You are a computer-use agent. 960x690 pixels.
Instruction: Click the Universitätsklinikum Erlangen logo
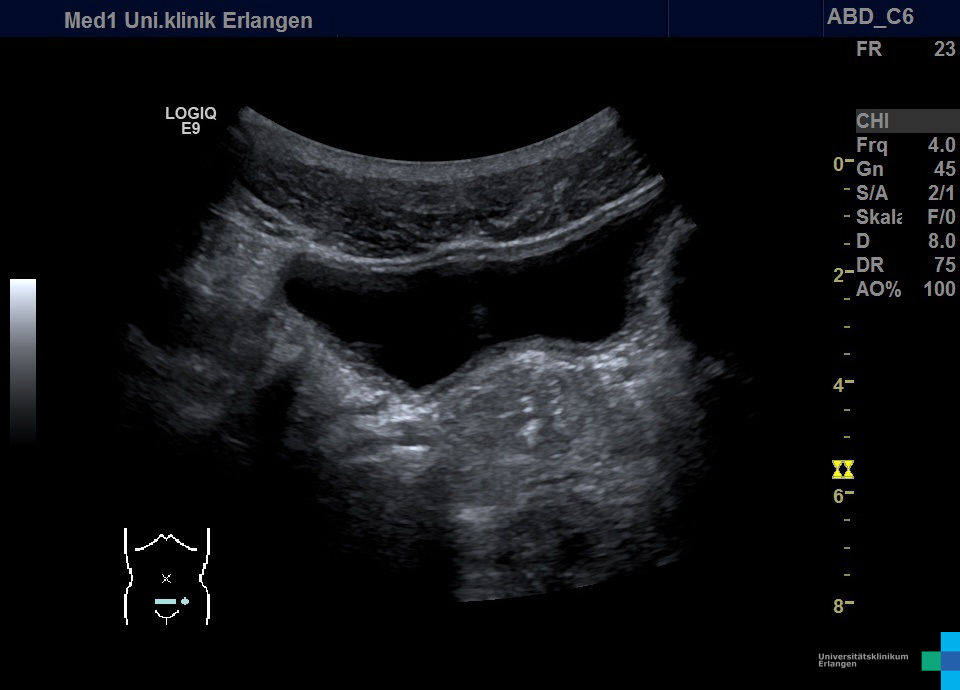click(x=886, y=659)
